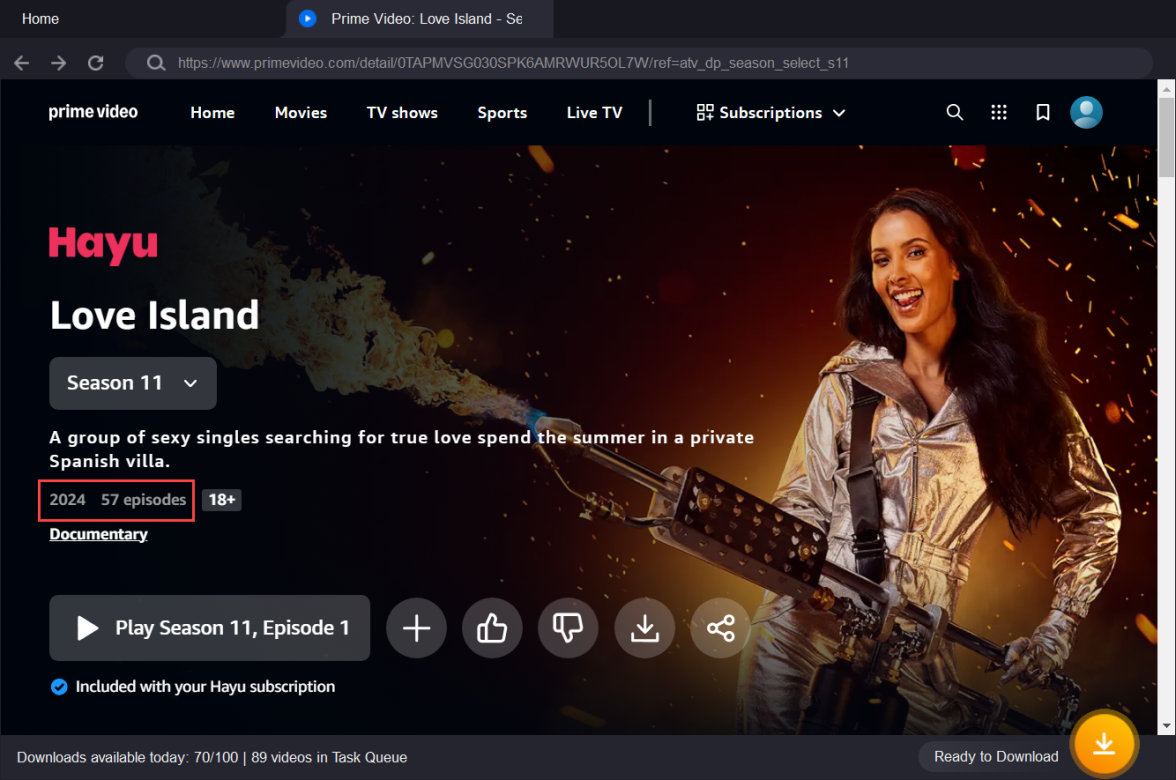Click the Ready to Download button

pos(996,757)
